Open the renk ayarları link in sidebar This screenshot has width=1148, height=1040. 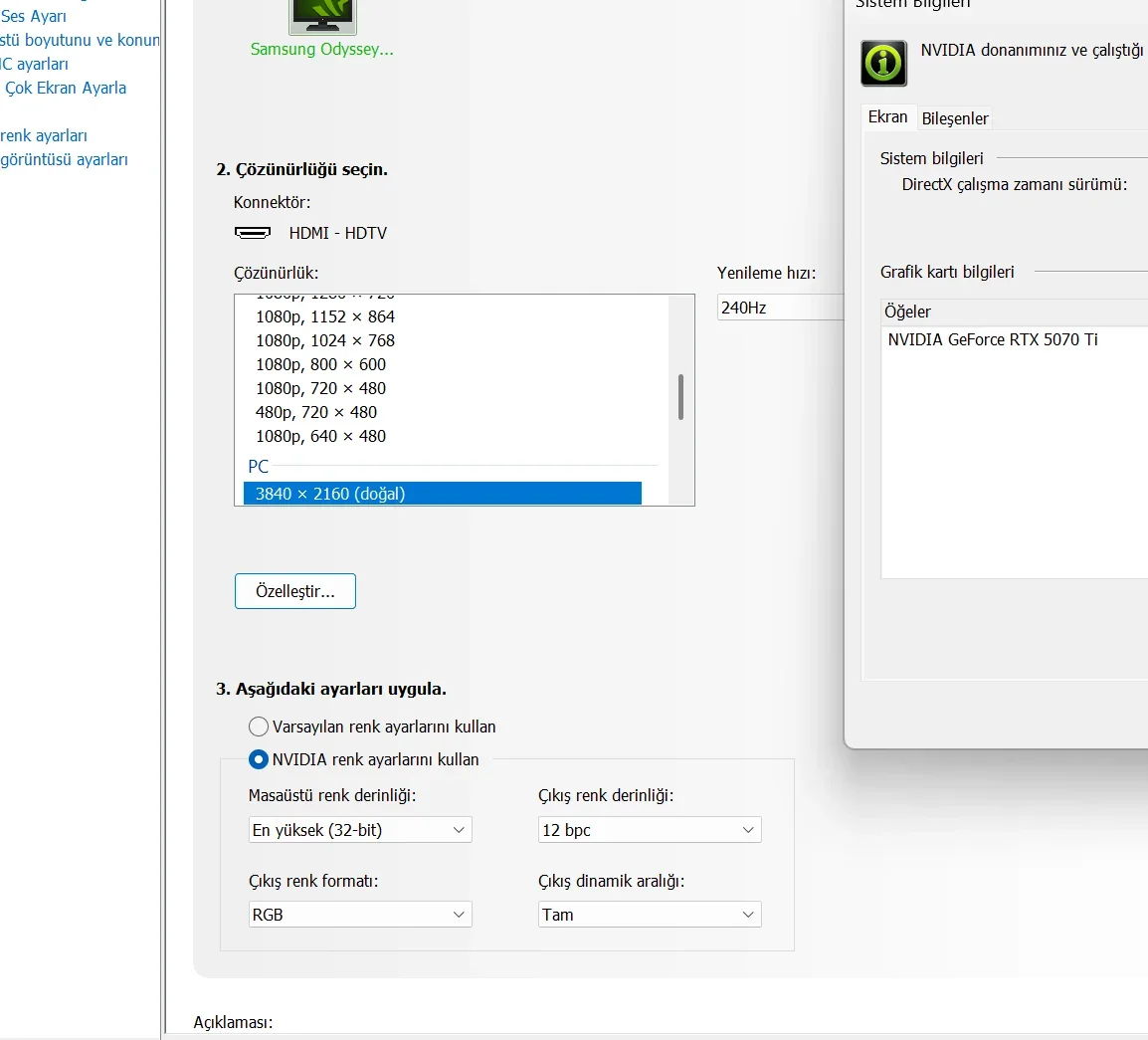pos(43,135)
